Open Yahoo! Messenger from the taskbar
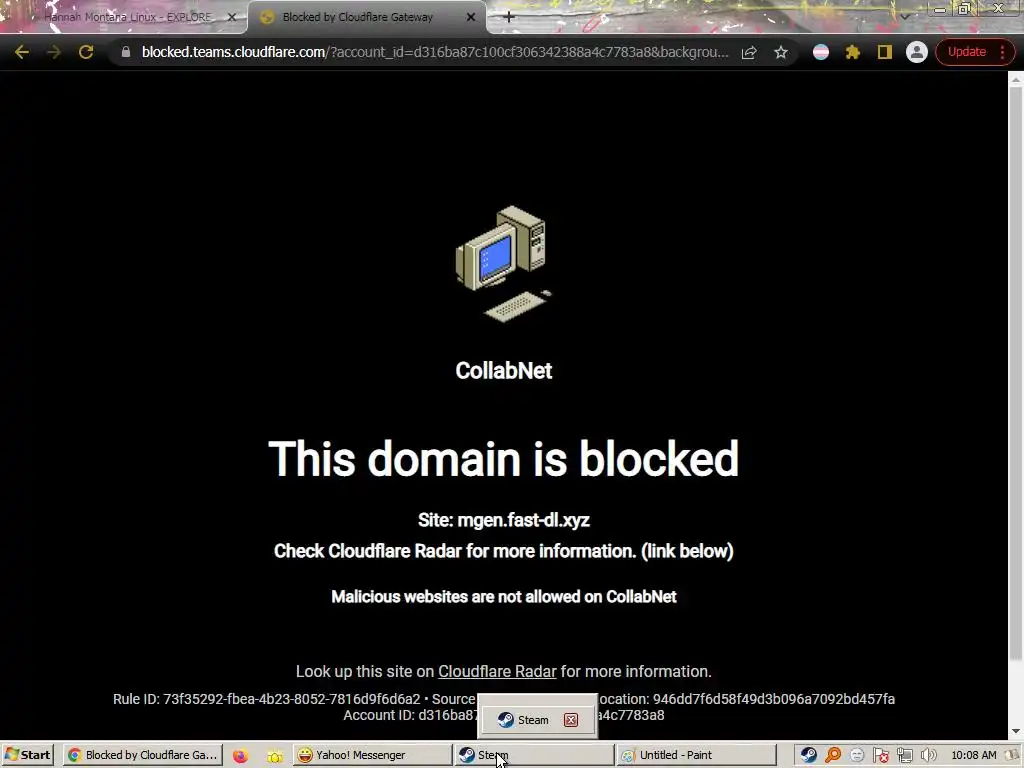This screenshot has height=768, width=1024. tap(372, 755)
